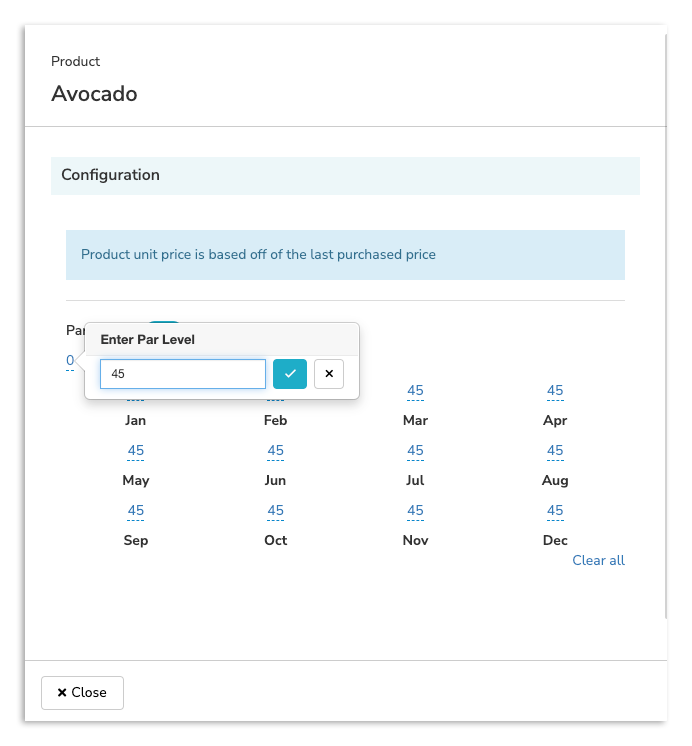Click the Avocado product title
This screenshot has width=692, height=746.
click(x=94, y=94)
